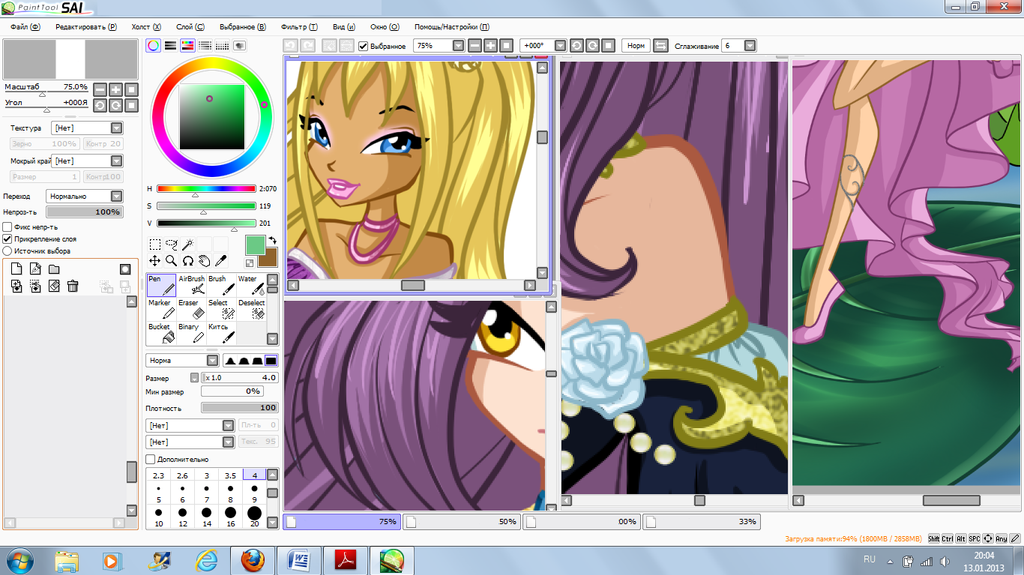Toggle the swatches panel icon

[x=222, y=46]
